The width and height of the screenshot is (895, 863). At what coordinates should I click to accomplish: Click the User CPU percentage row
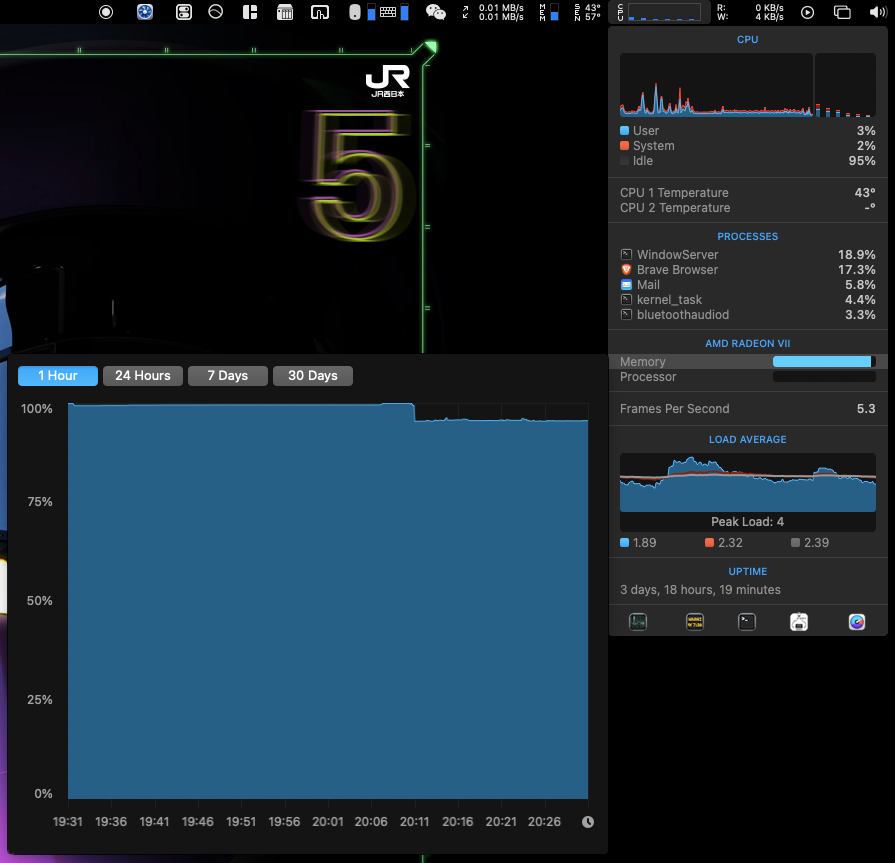tap(748, 131)
